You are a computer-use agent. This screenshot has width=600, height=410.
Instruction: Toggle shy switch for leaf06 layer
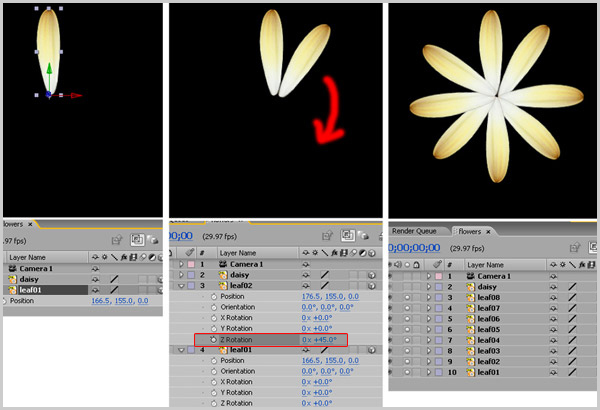(553, 319)
